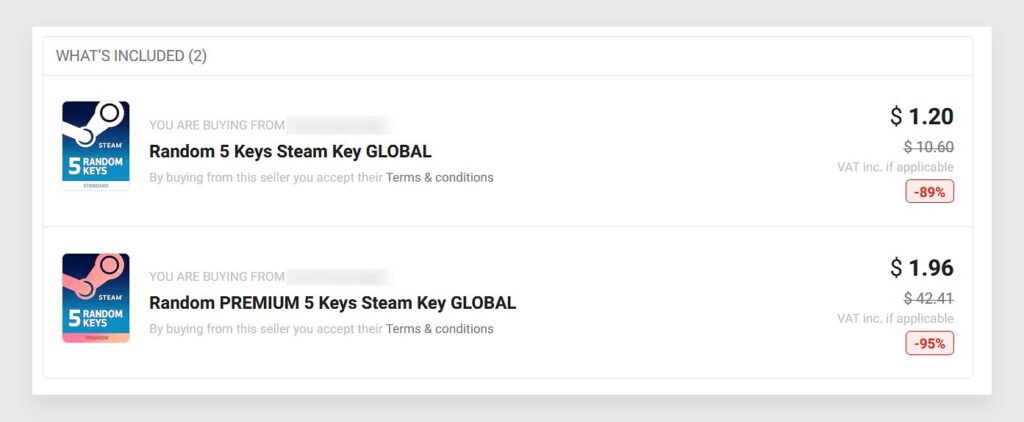Click VAT inc. note under $ 10.60

[895, 167]
